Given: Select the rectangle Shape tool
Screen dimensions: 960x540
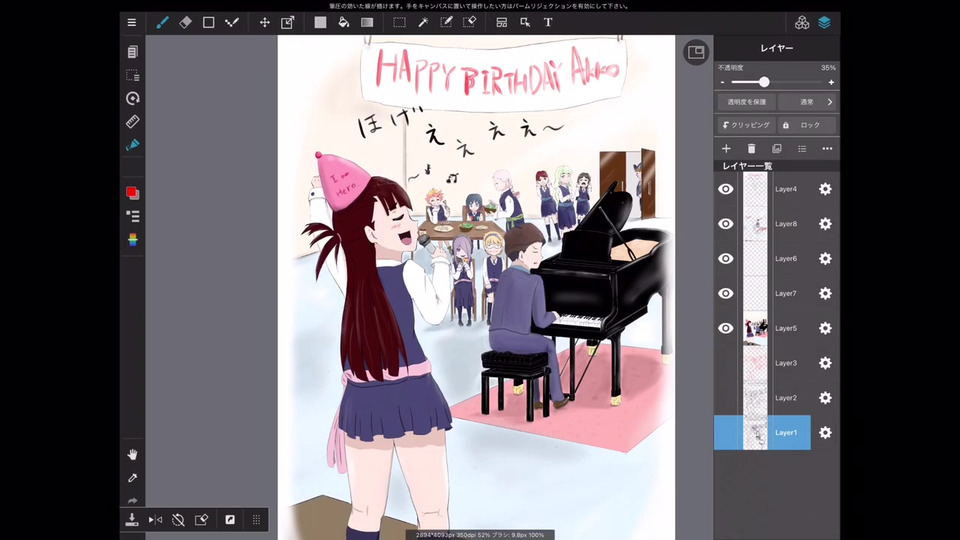Looking at the screenshot, I should tap(208, 23).
